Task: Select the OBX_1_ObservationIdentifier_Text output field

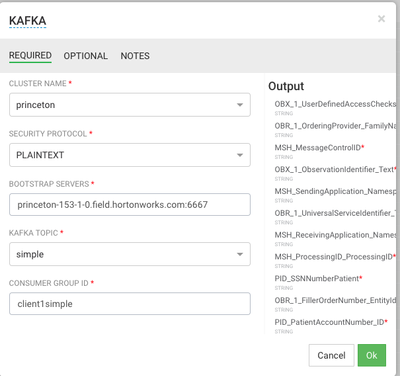Action: [335, 169]
